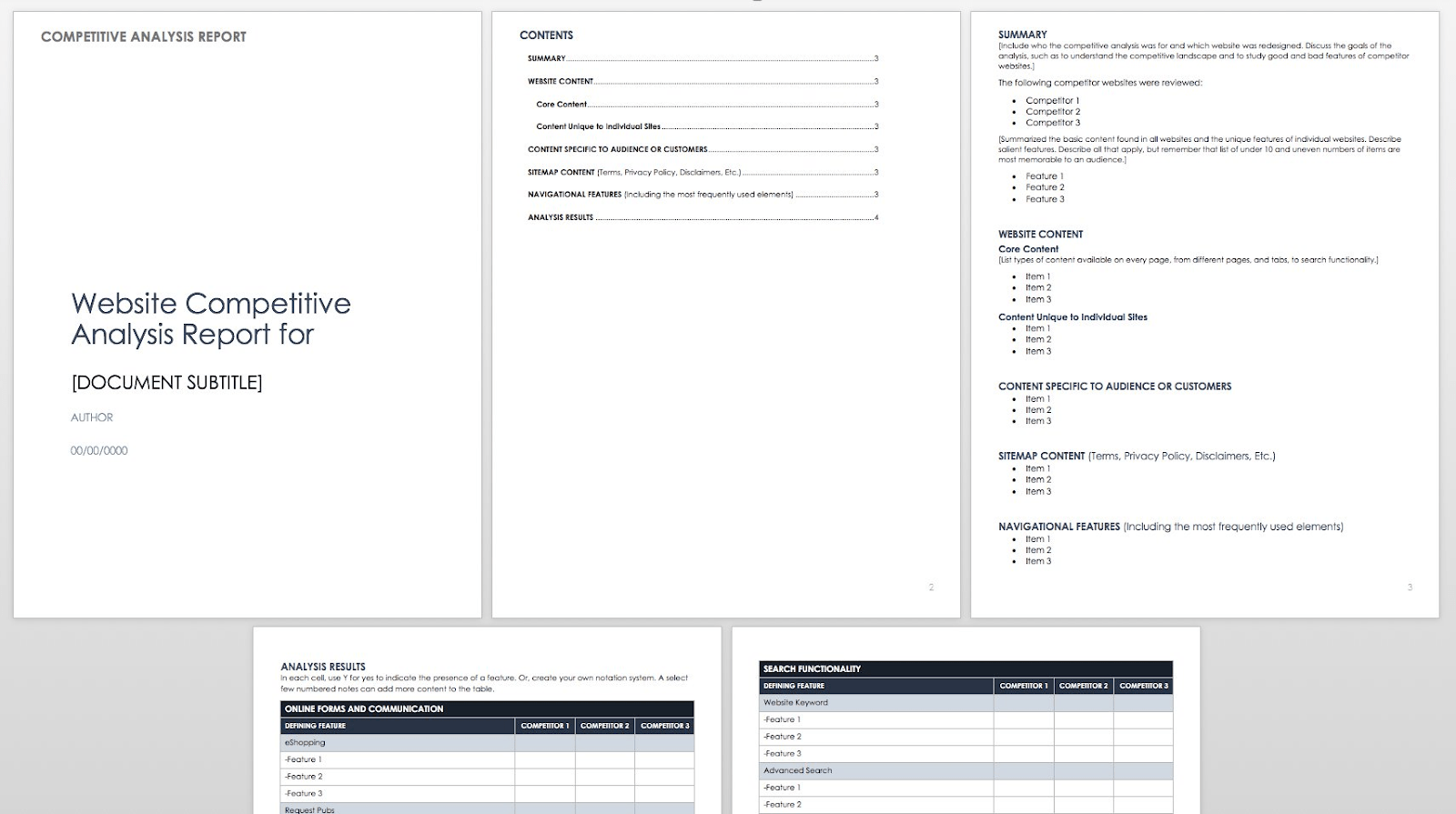Click 'COMPETITOR 1' column in Search Functionality table
Image resolution: width=1456 pixels, height=814 pixels.
1024,686
